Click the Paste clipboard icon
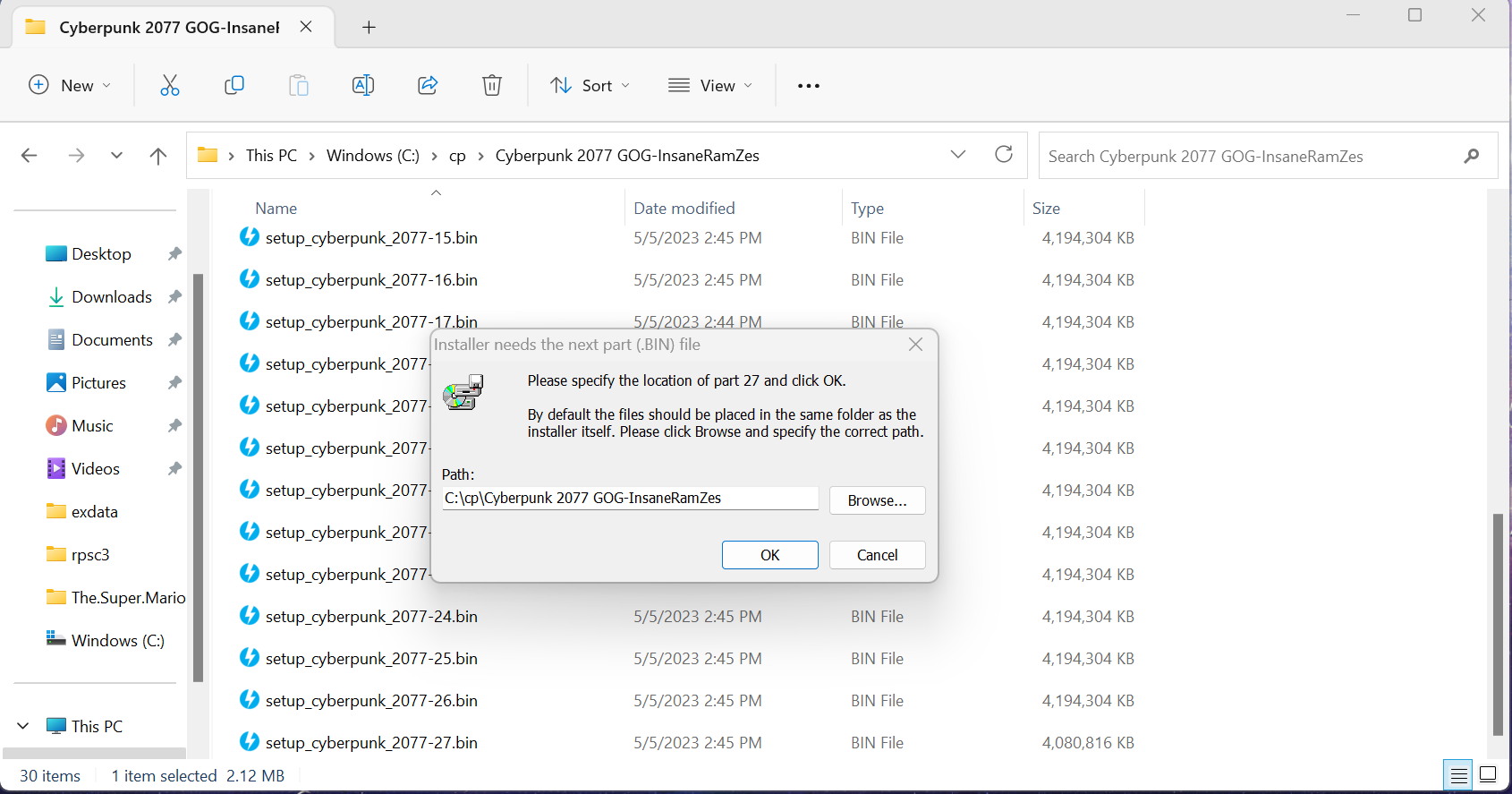The height and width of the screenshot is (794, 1512). (x=299, y=85)
